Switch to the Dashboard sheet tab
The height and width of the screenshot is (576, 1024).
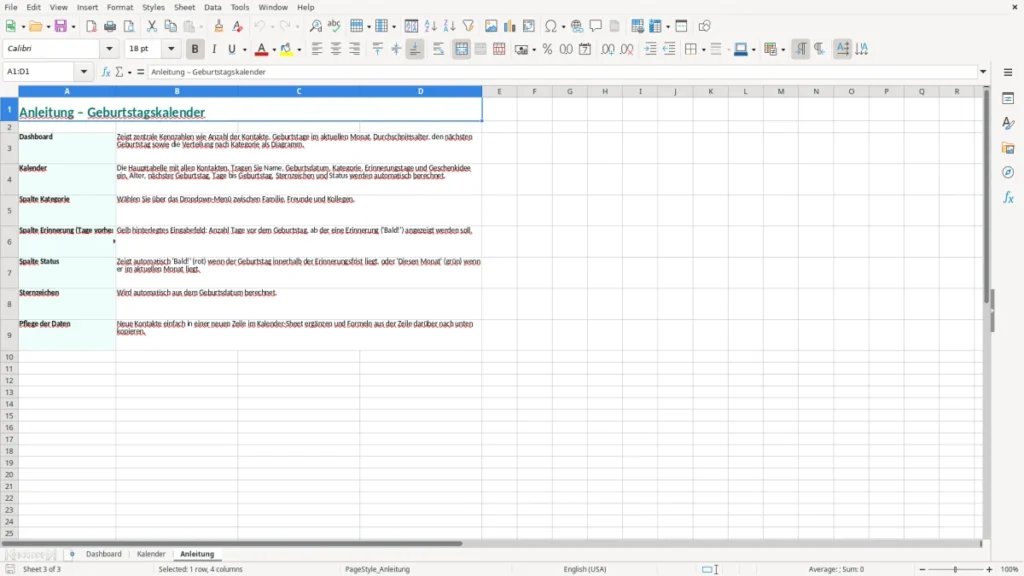click(x=104, y=554)
